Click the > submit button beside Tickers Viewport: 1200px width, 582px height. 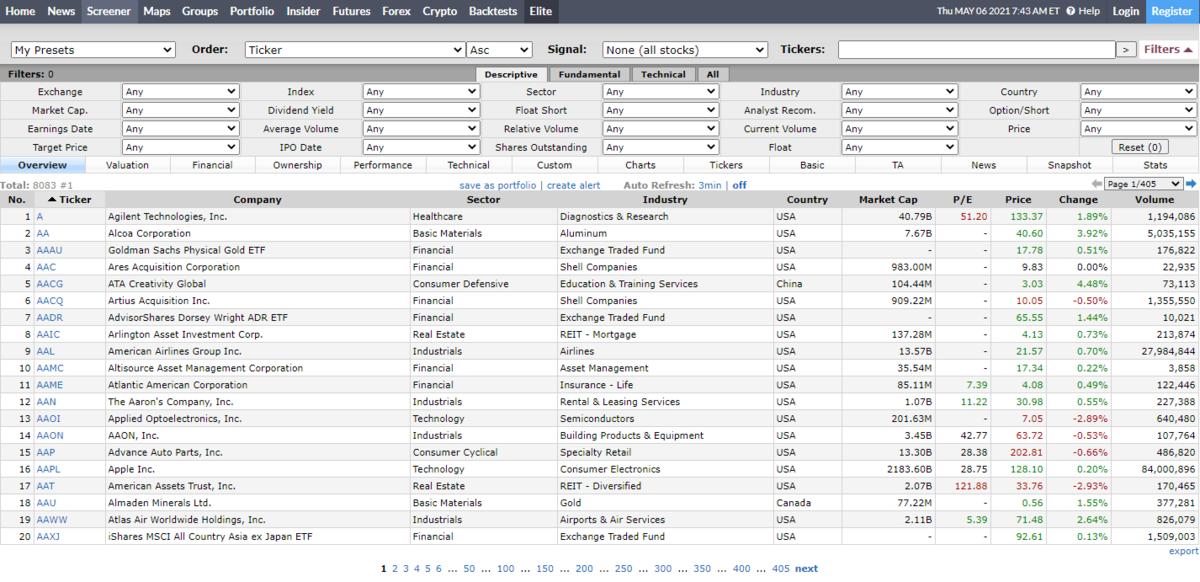pyautogui.click(x=1126, y=50)
